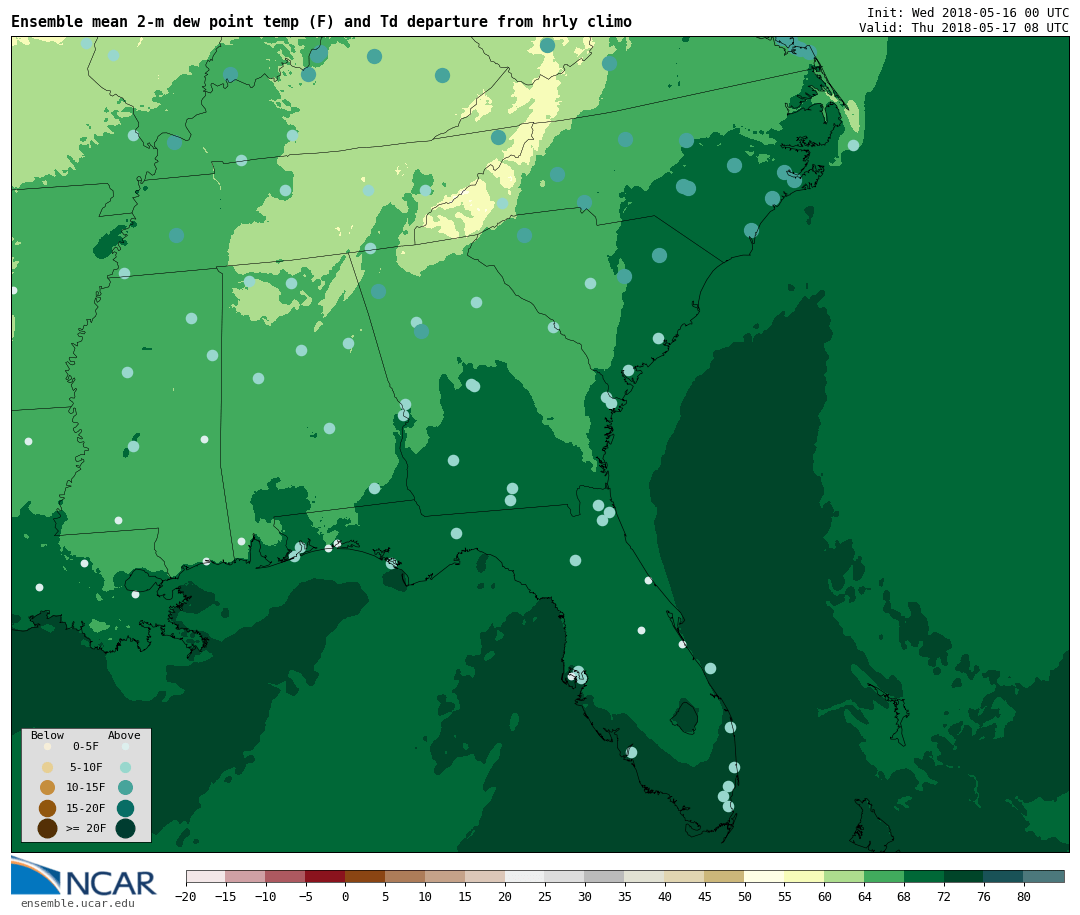Click the Below 10-15F legend circle
This screenshot has height=915, width=1080.
(47, 787)
